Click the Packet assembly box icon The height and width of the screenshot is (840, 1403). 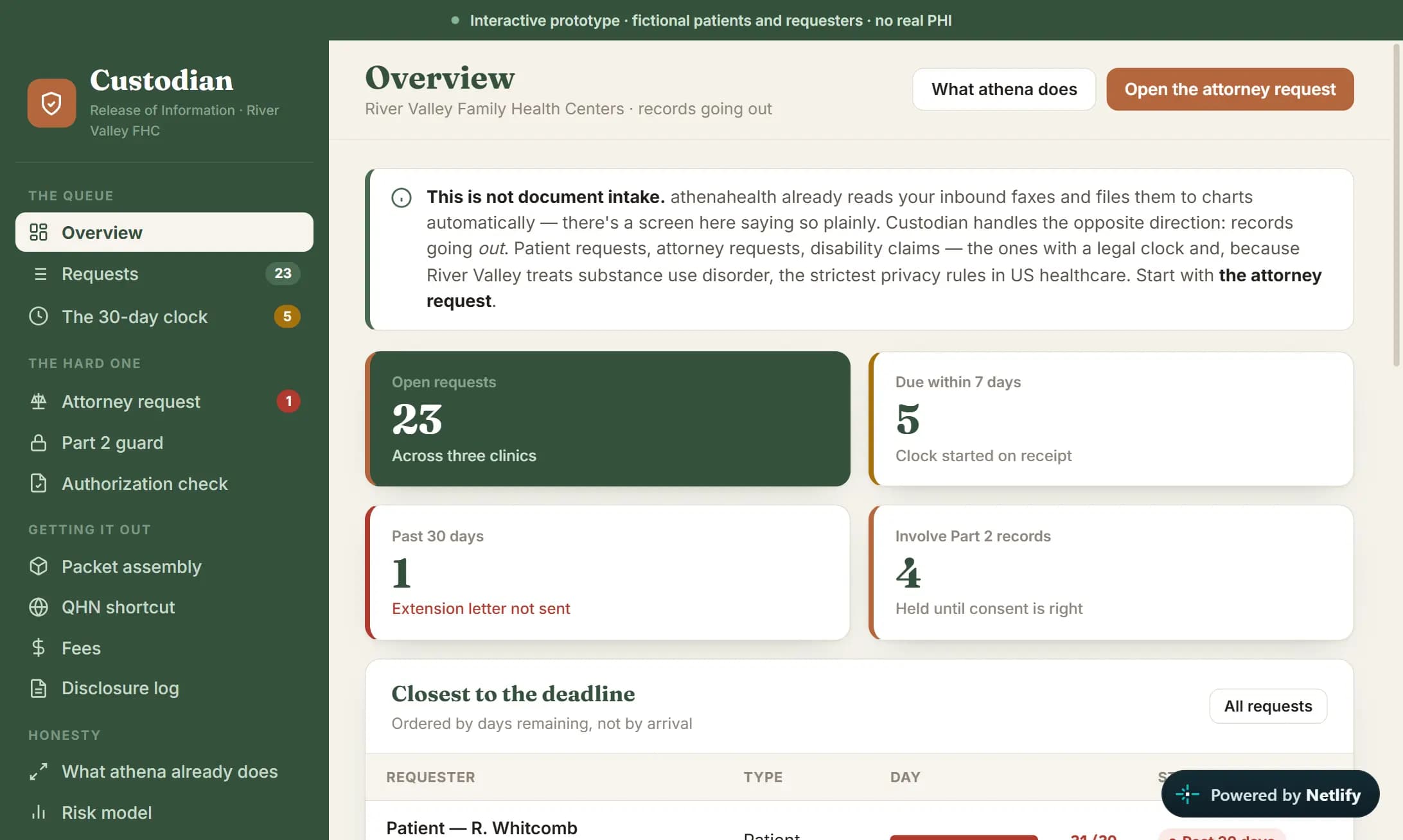point(39,566)
